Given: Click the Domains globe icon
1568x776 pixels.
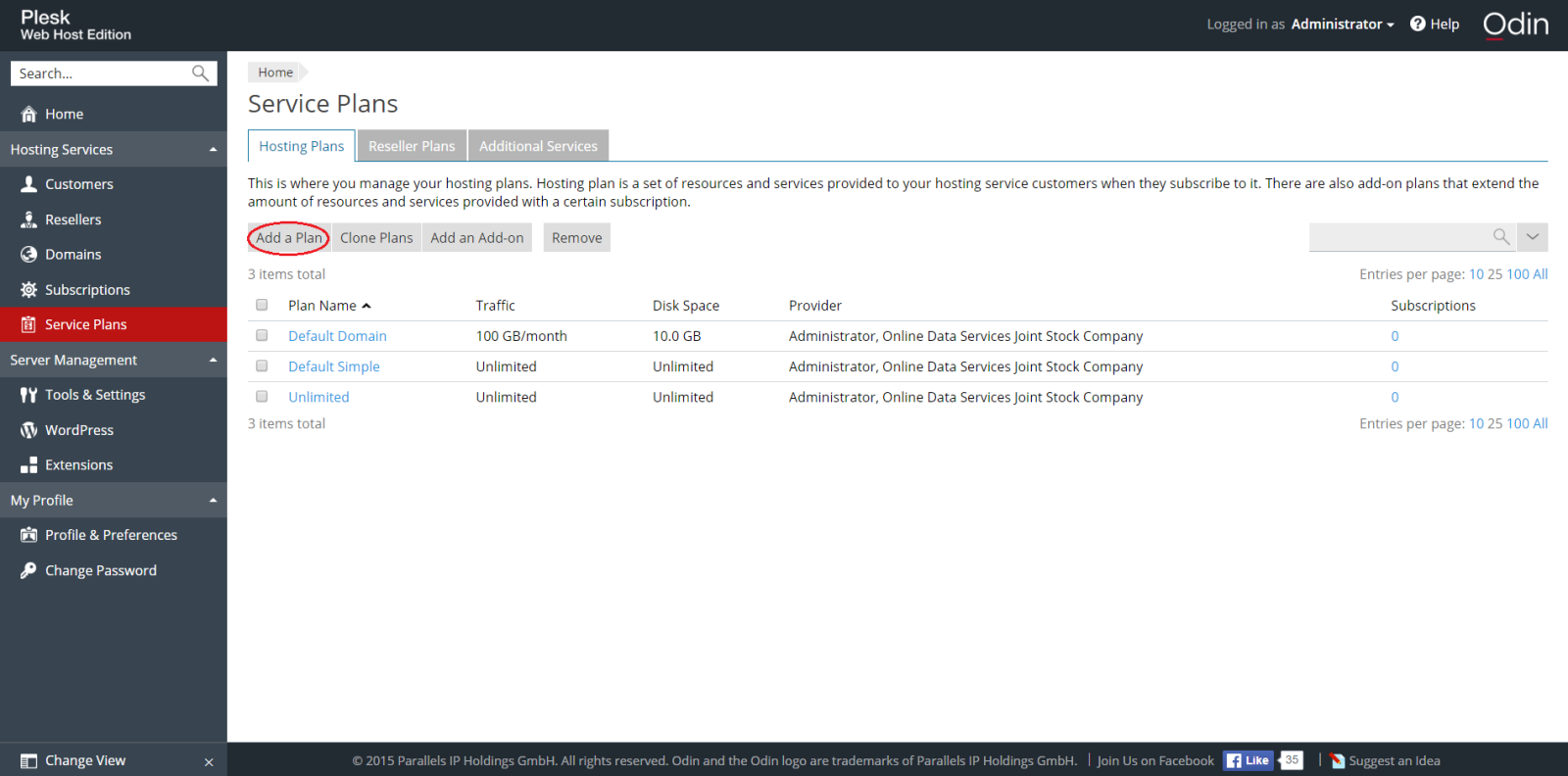Looking at the screenshot, I should coord(29,255).
